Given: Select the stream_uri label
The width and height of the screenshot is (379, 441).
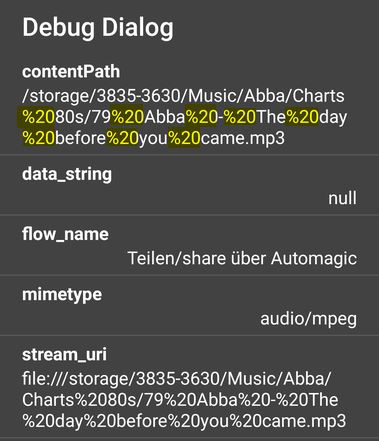Looking at the screenshot, I should click(64, 355).
